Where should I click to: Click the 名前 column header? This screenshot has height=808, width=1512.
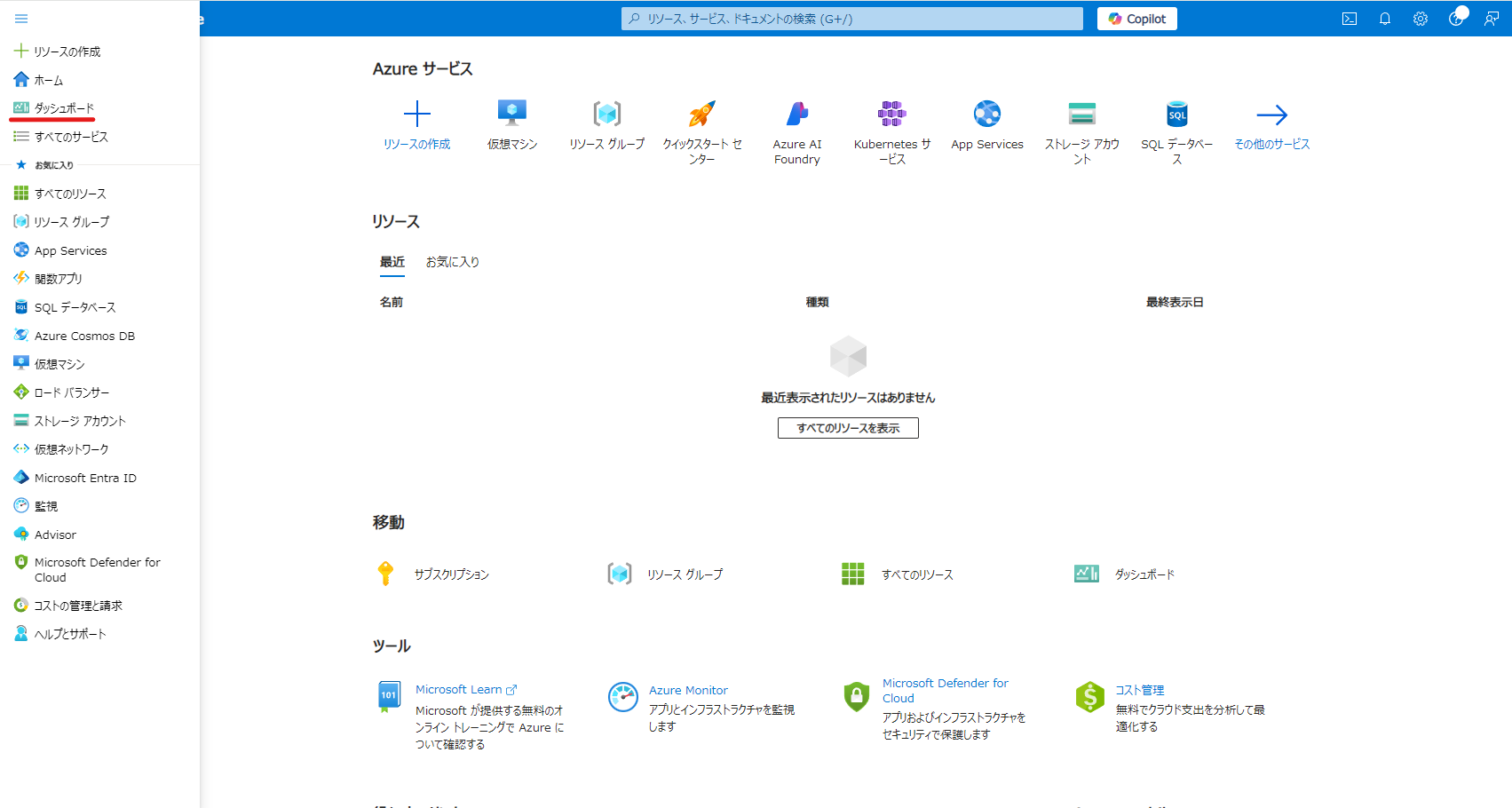[x=392, y=302]
